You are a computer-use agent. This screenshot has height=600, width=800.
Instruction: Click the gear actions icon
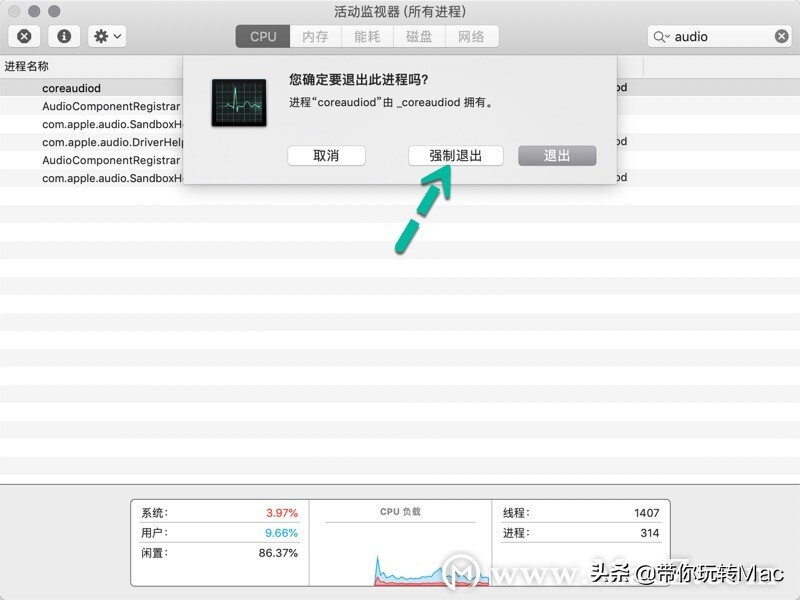100,36
